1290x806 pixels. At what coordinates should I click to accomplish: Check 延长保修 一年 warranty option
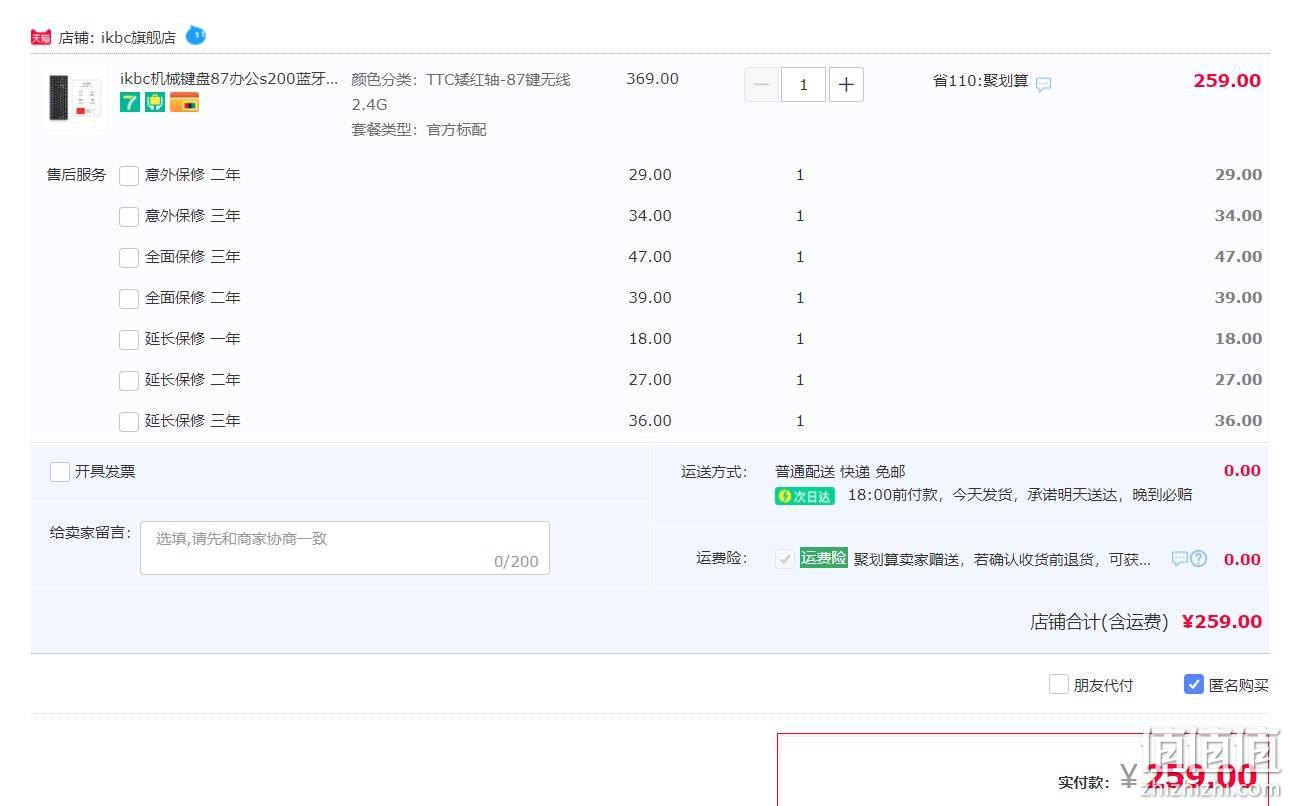click(129, 340)
